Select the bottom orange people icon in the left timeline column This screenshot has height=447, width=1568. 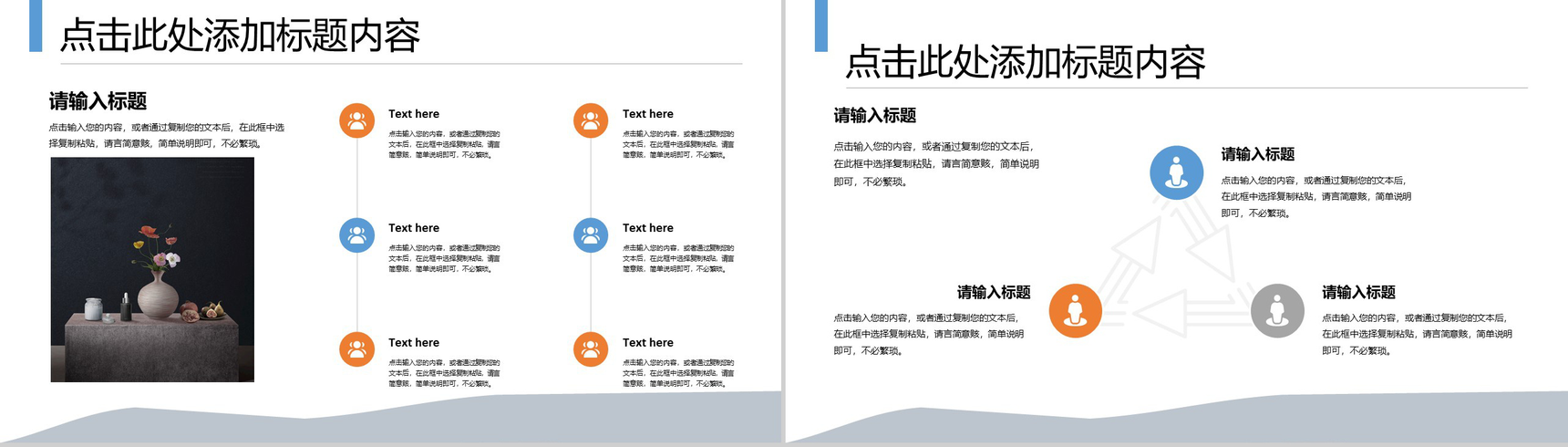point(357,349)
